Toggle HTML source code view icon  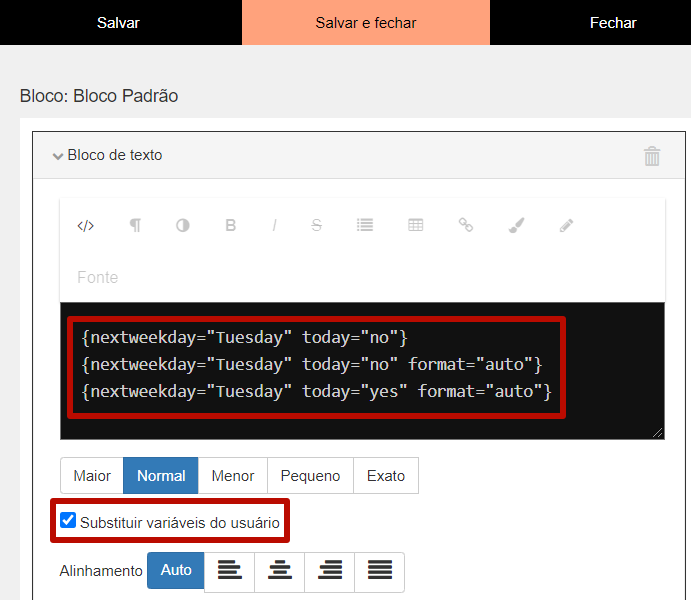point(85,226)
